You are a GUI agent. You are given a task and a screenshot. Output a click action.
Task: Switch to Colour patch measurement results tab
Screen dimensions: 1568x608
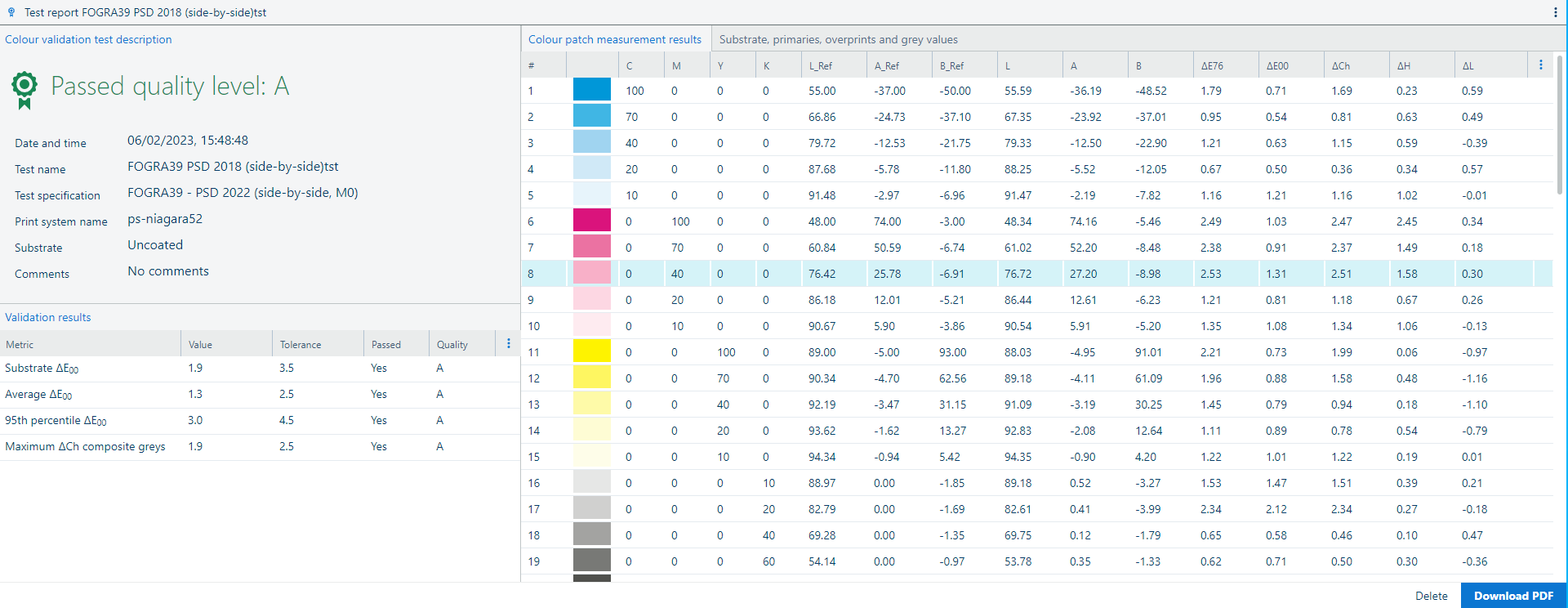[x=614, y=39]
